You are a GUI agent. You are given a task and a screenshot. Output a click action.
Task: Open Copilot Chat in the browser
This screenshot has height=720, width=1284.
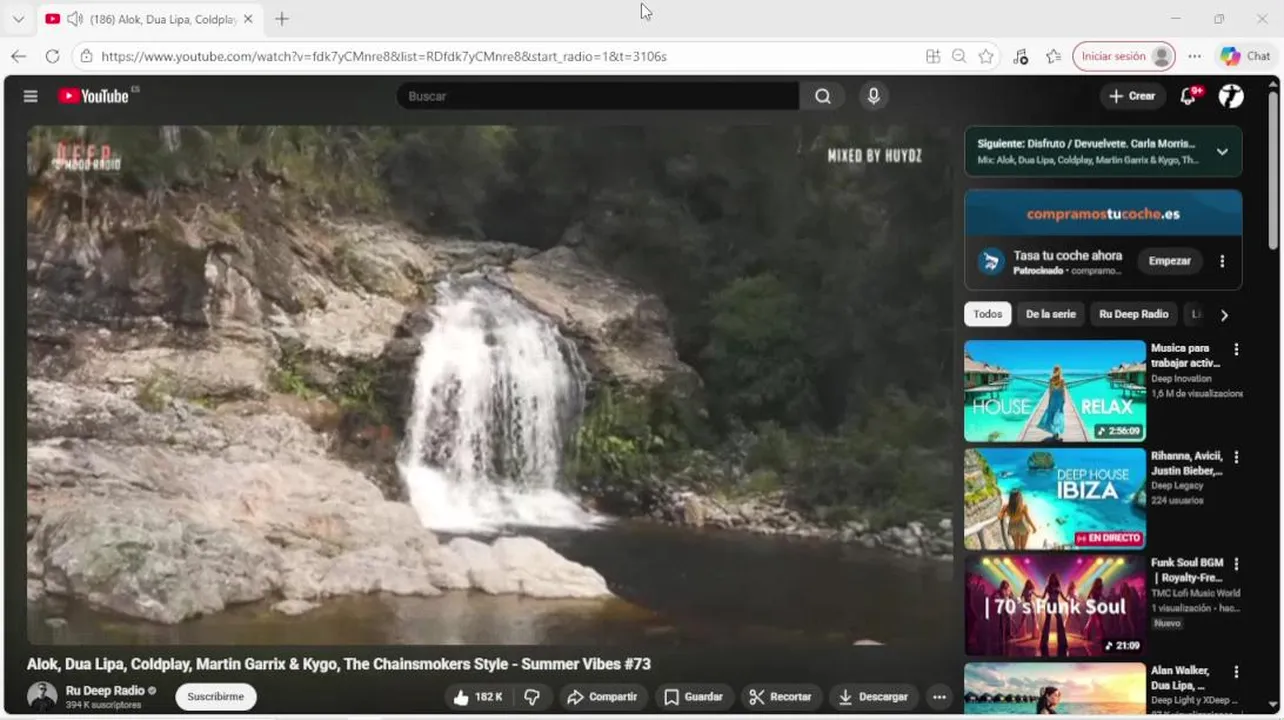click(x=1245, y=56)
